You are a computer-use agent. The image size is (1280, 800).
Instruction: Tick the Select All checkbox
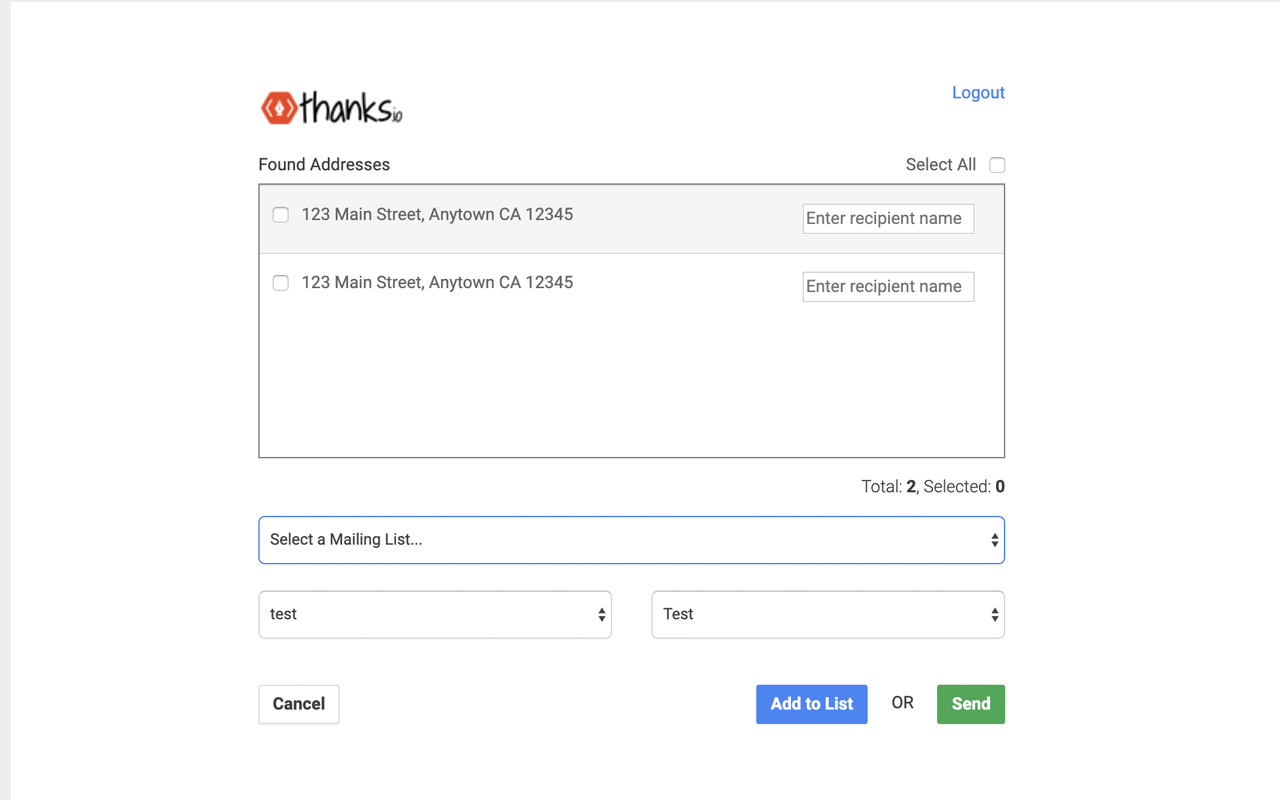tap(997, 165)
